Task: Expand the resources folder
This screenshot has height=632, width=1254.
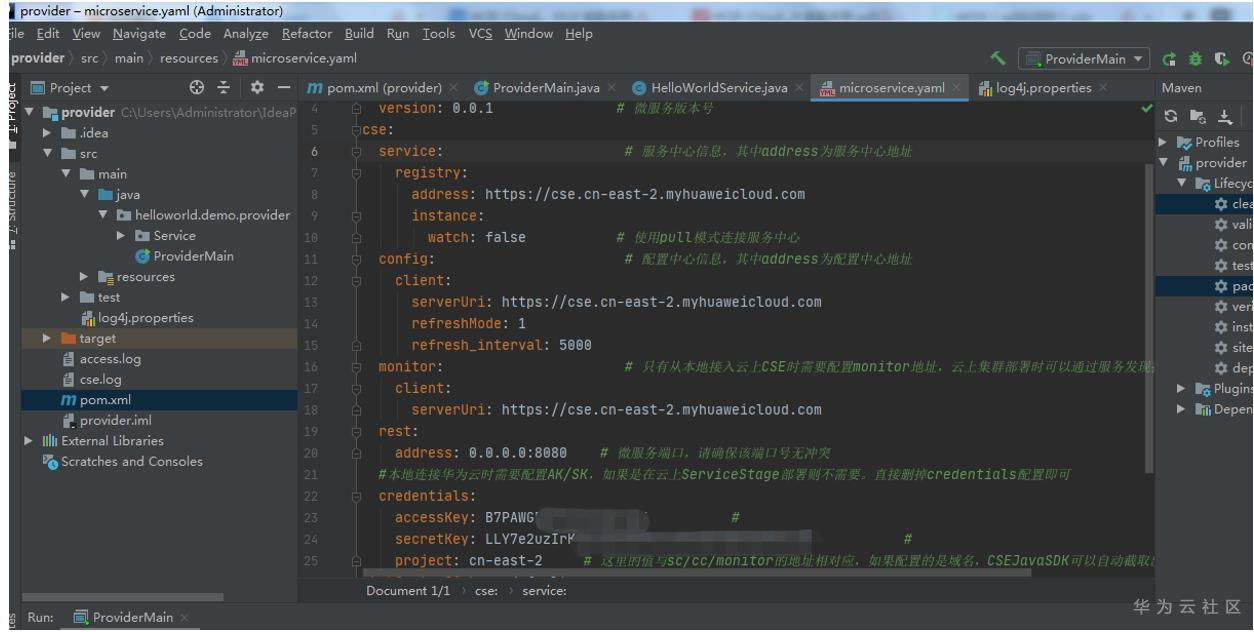Action: tap(84, 277)
